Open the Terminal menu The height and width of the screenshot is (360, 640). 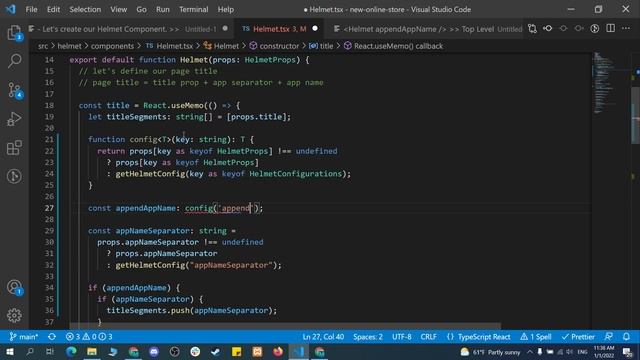click(193, 9)
